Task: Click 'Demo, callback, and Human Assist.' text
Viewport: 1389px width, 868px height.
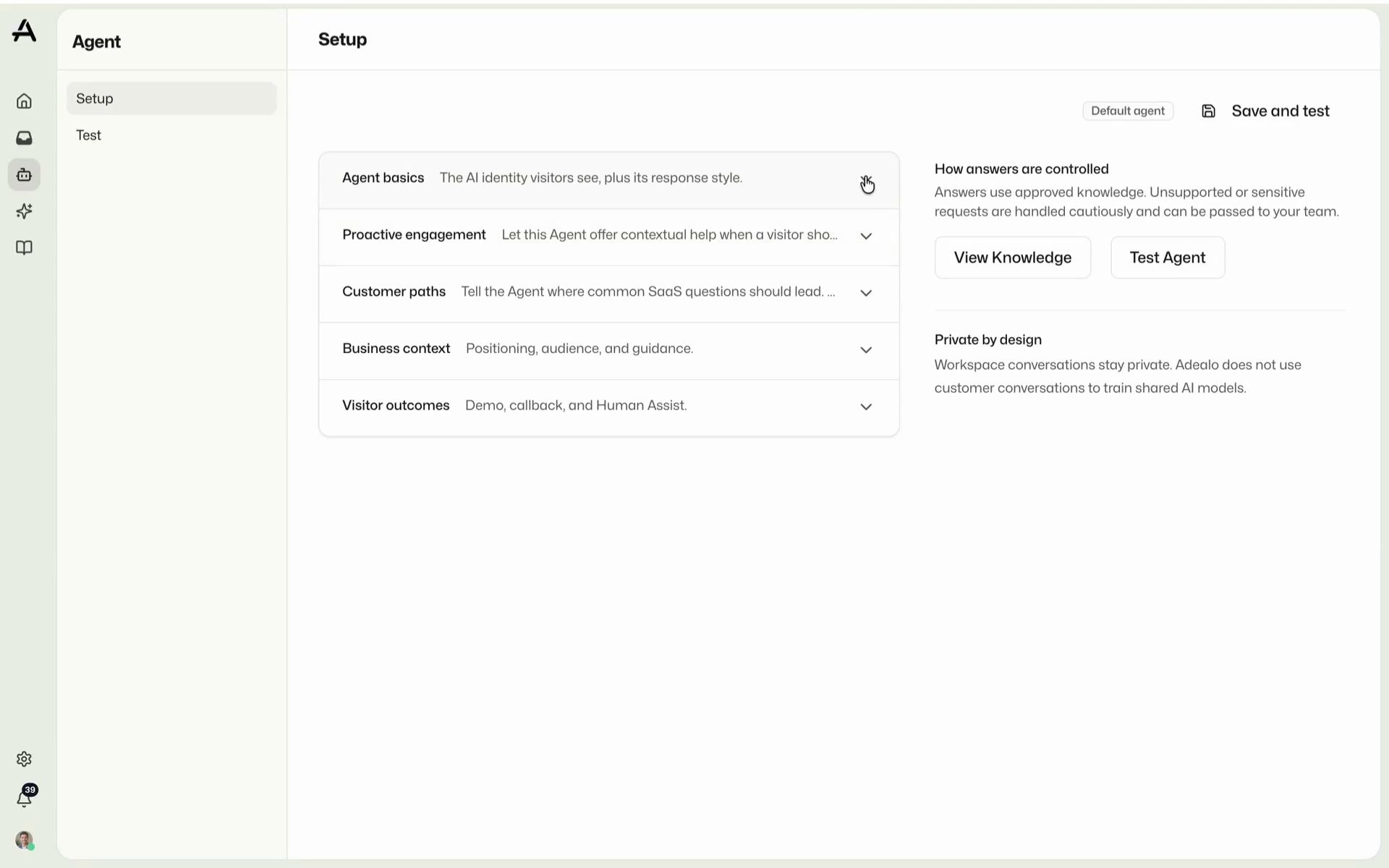Action: (576, 405)
